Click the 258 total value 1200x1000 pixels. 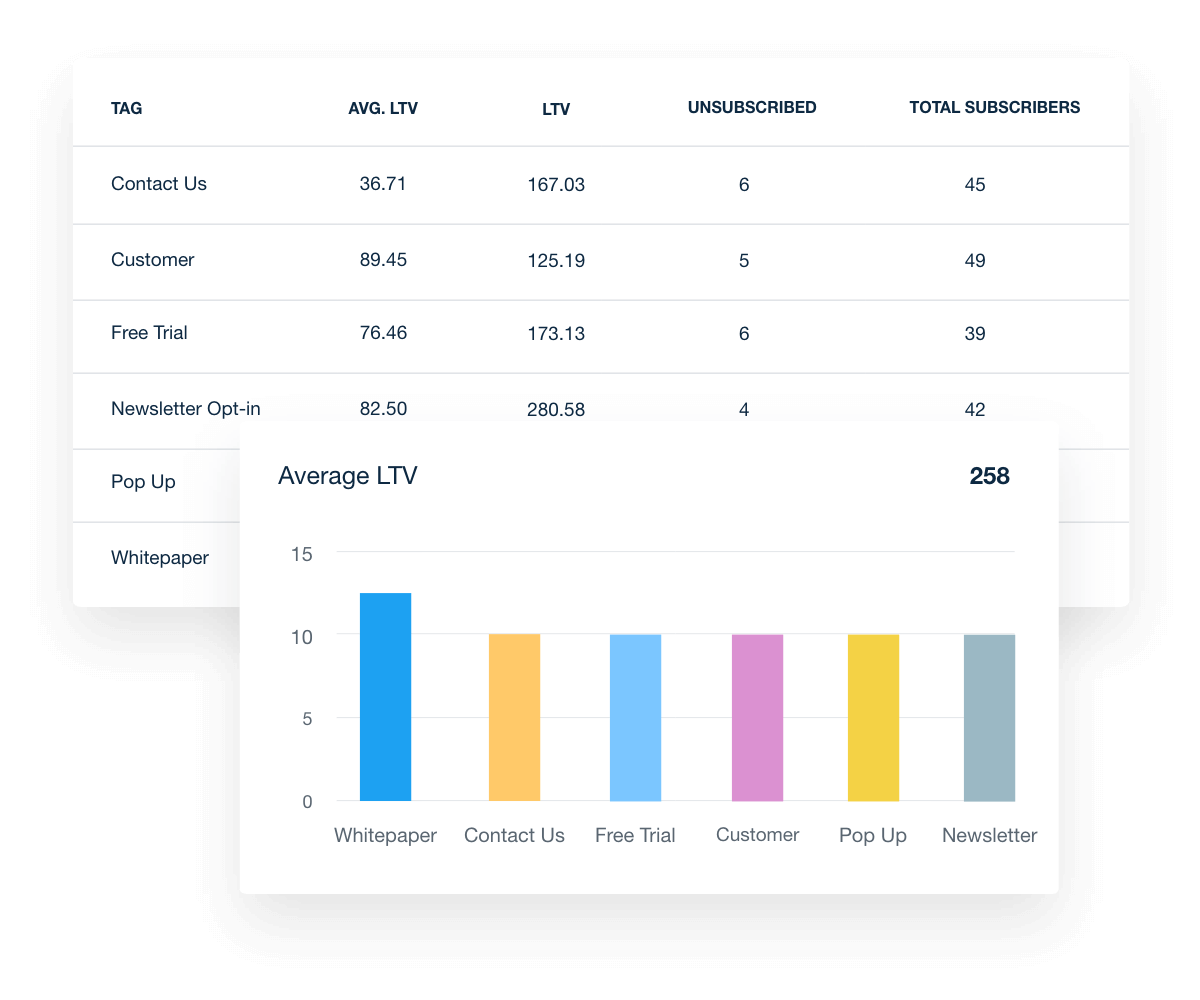tap(989, 476)
